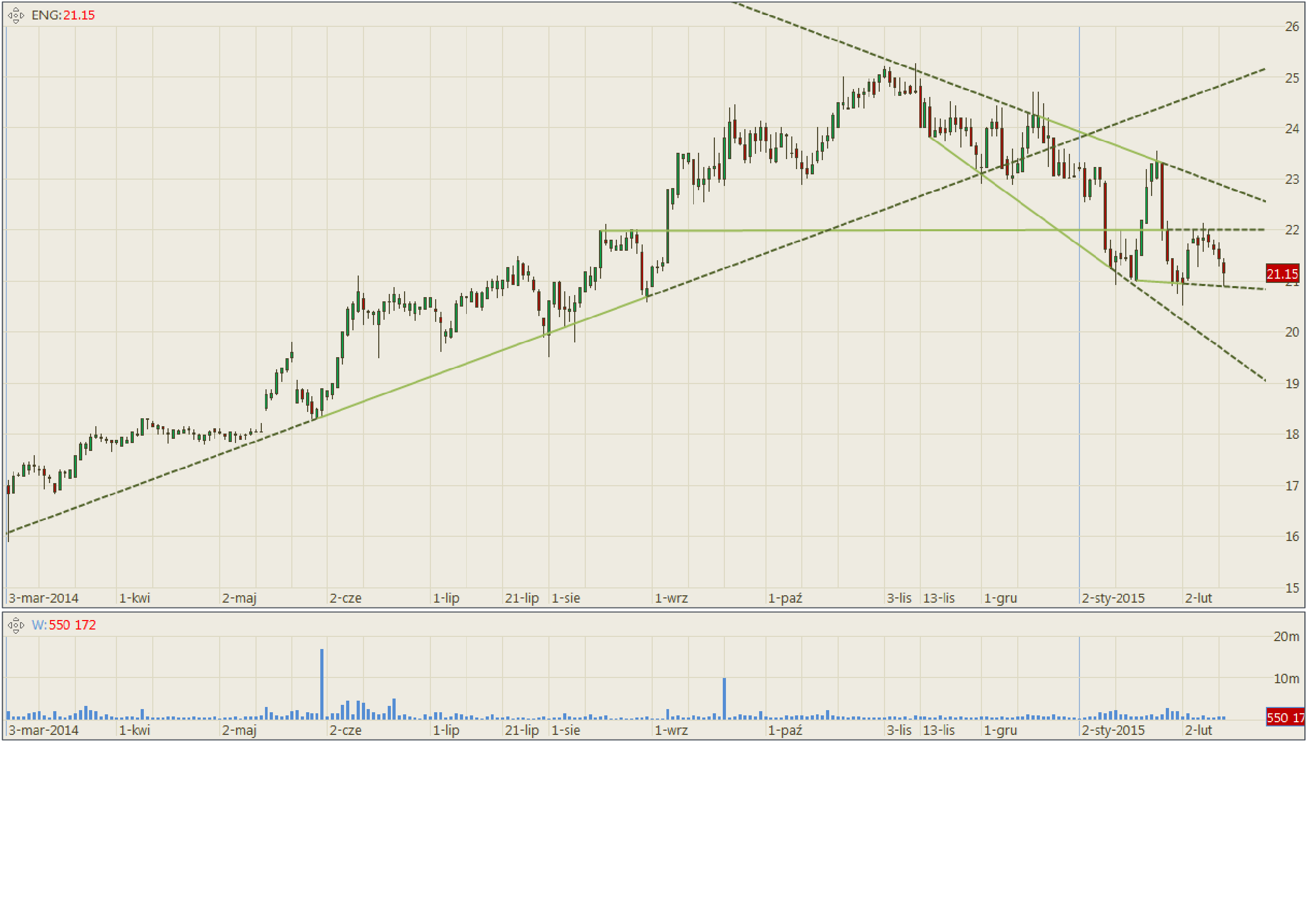
Task: Click the 1-paź date label on price axis
Action: tap(784, 598)
